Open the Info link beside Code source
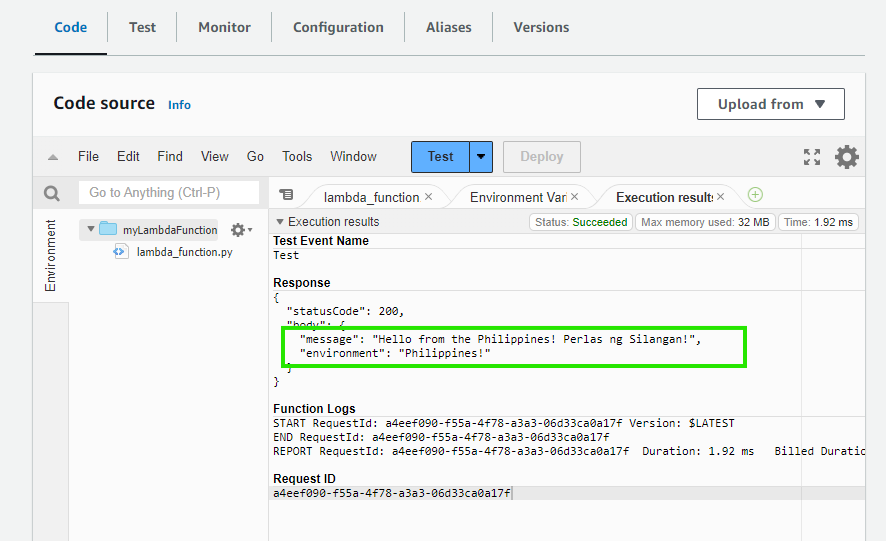 pyautogui.click(x=179, y=105)
